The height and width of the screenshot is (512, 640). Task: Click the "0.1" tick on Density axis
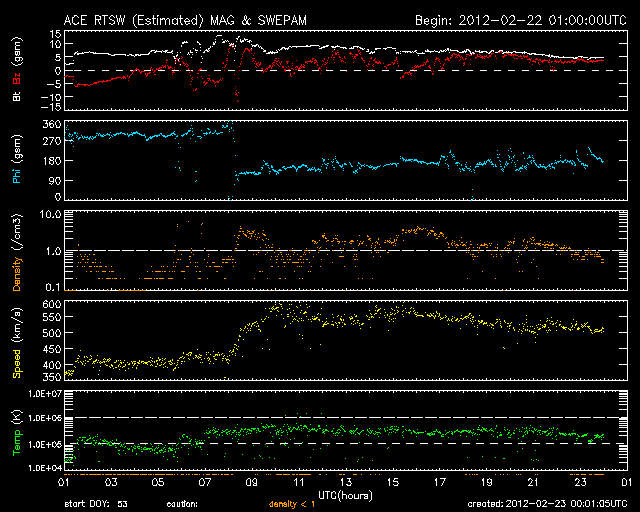[x=53, y=287]
